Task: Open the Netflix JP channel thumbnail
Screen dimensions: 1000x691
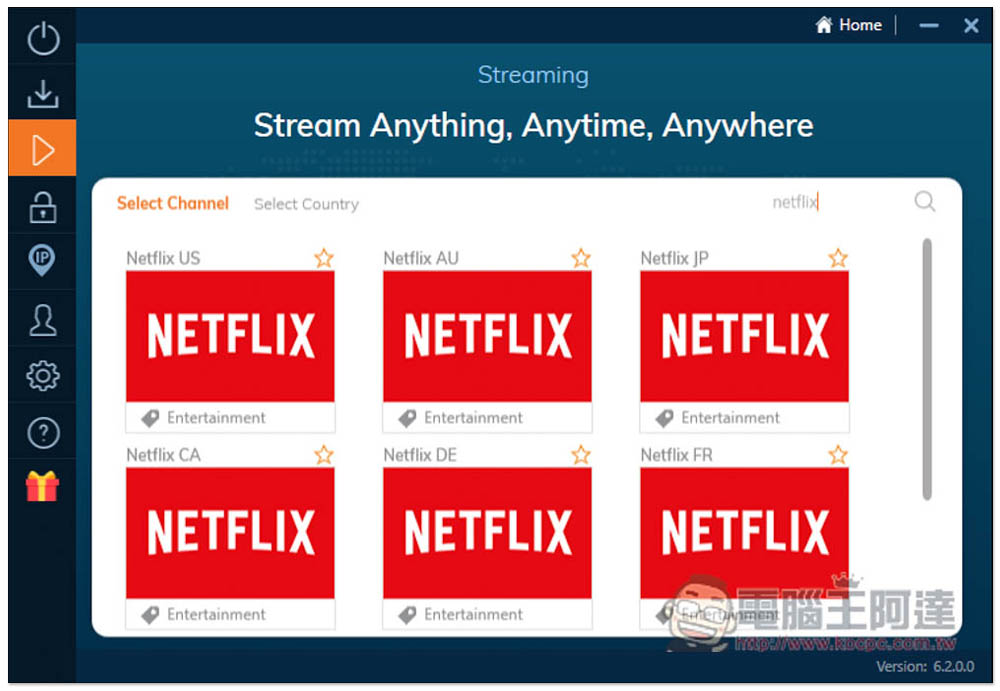Action: click(744, 336)
